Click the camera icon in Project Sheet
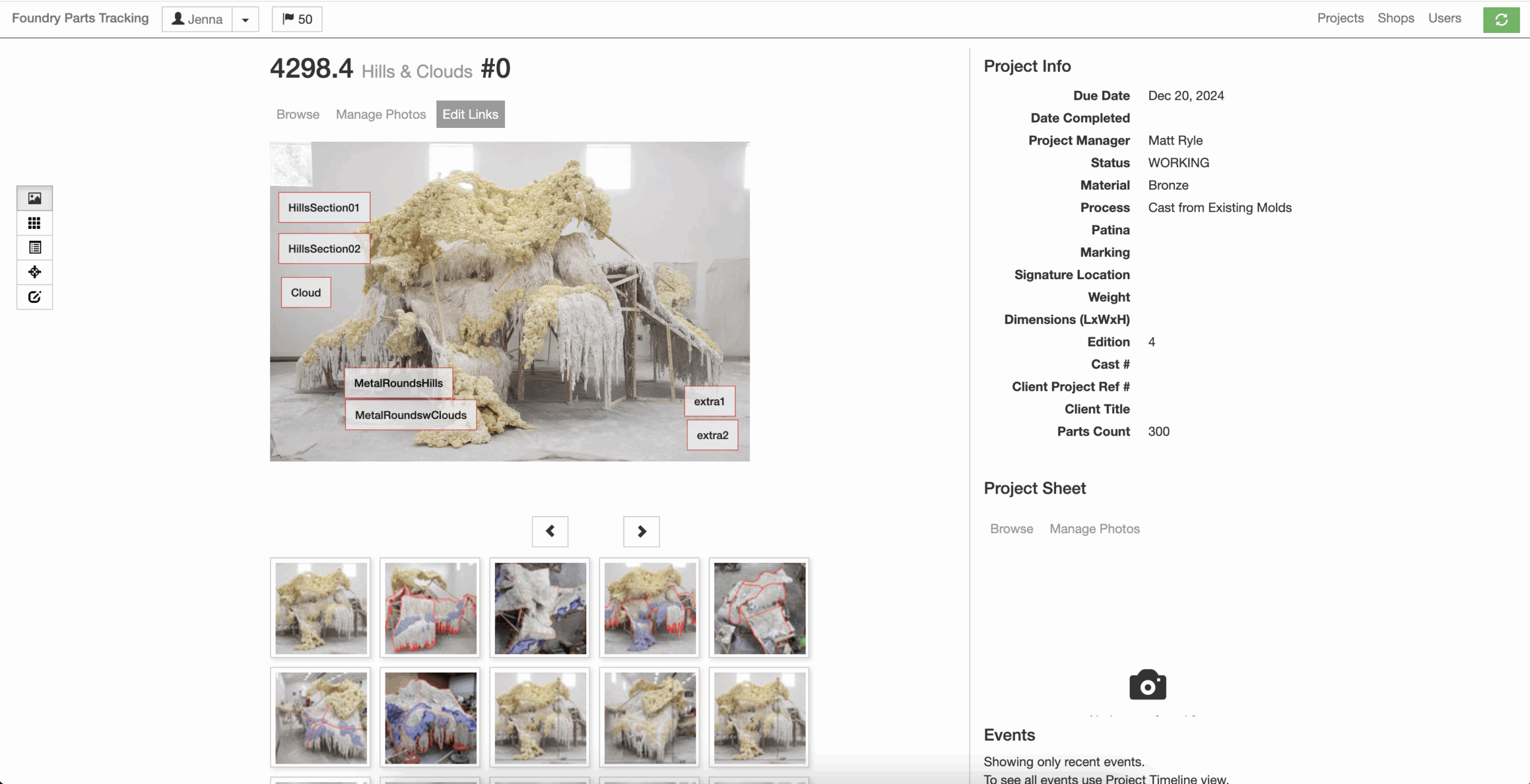Image resolution: width=1530 pixels, height=784 pixels. point(1147,685)
